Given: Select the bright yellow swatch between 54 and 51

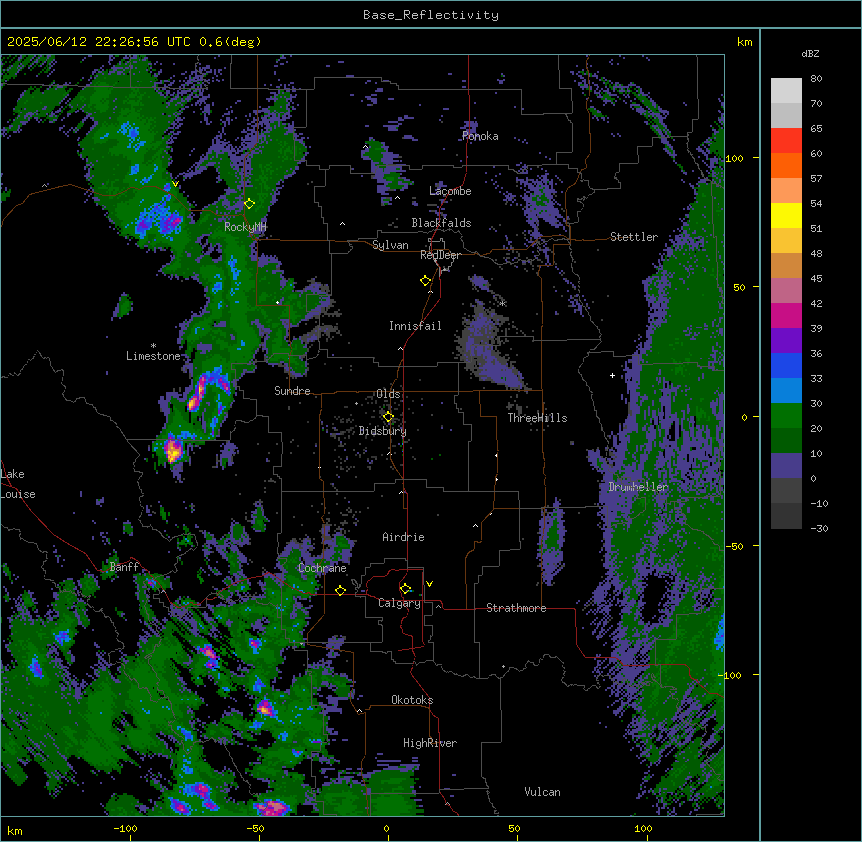Looking at the screenshot, I should click(786, 215).
